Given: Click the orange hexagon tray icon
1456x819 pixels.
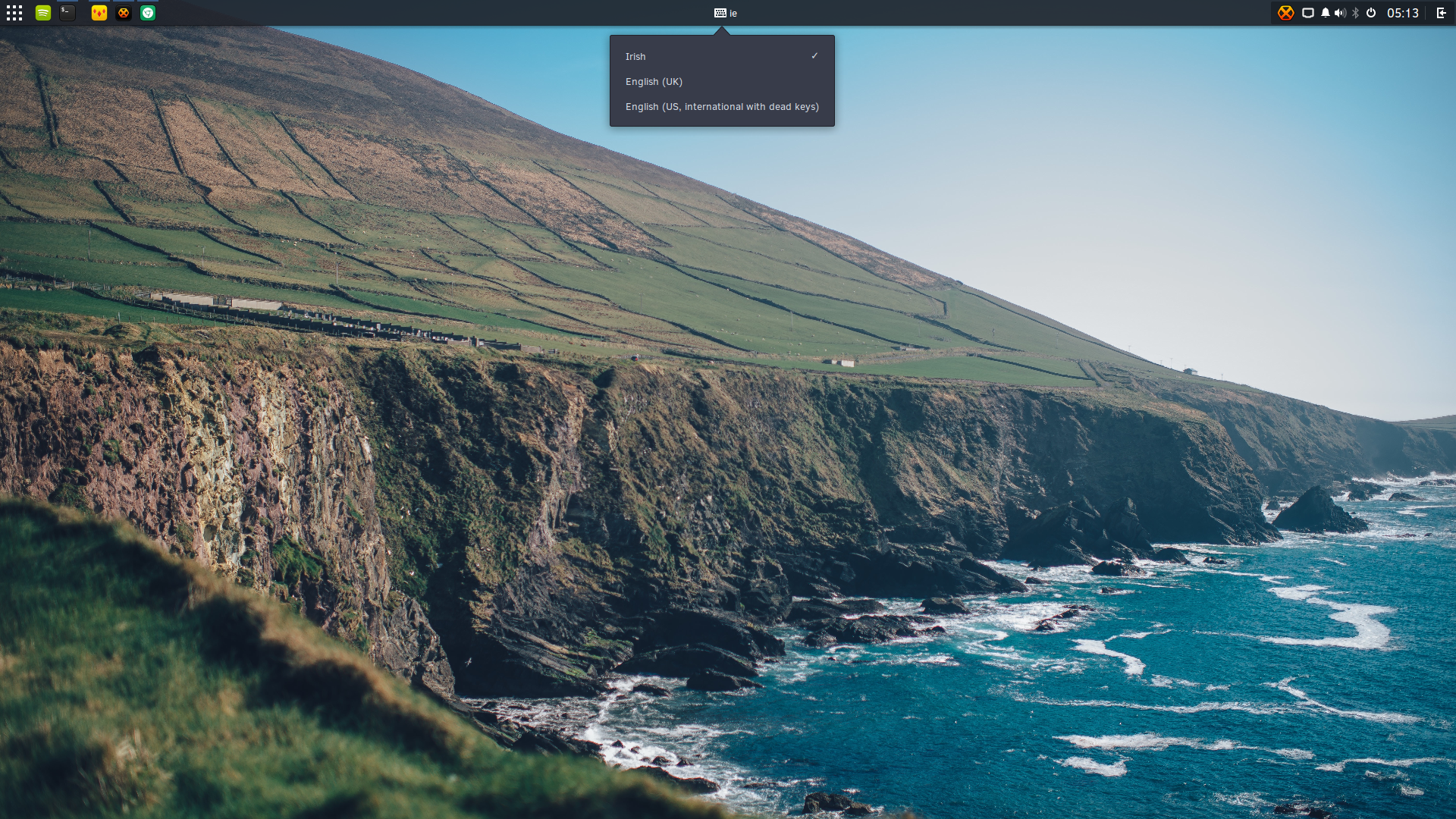Looking at the screenshot, I should [1285, 13].
